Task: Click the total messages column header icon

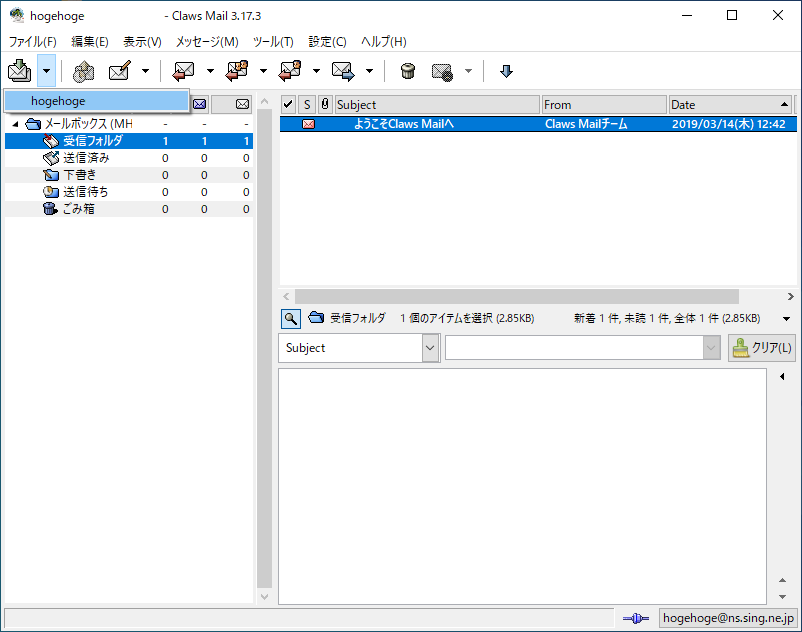Action: pyautogui.click(x=242, y=104)
